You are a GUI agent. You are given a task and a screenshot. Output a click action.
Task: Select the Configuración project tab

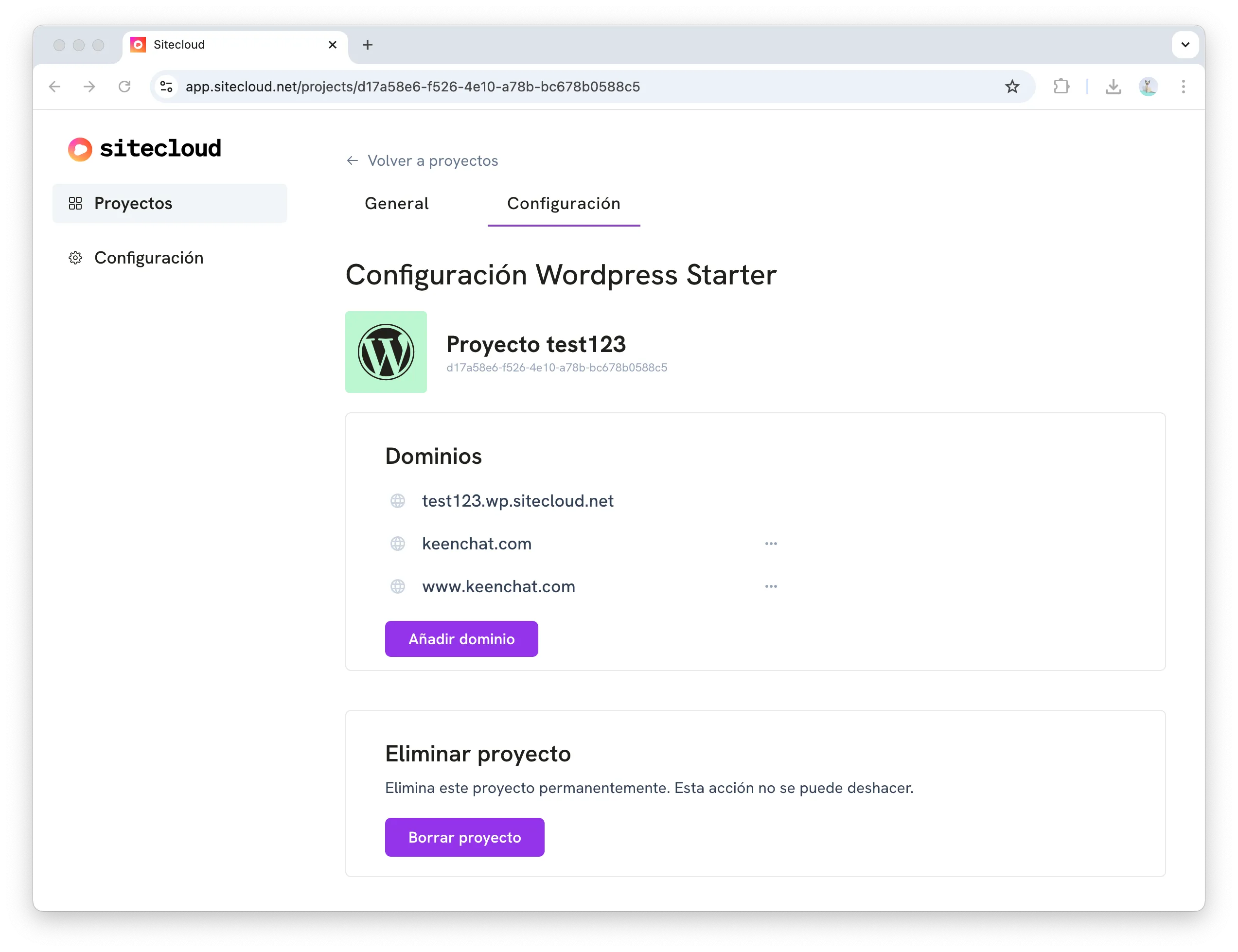(564, 203)
